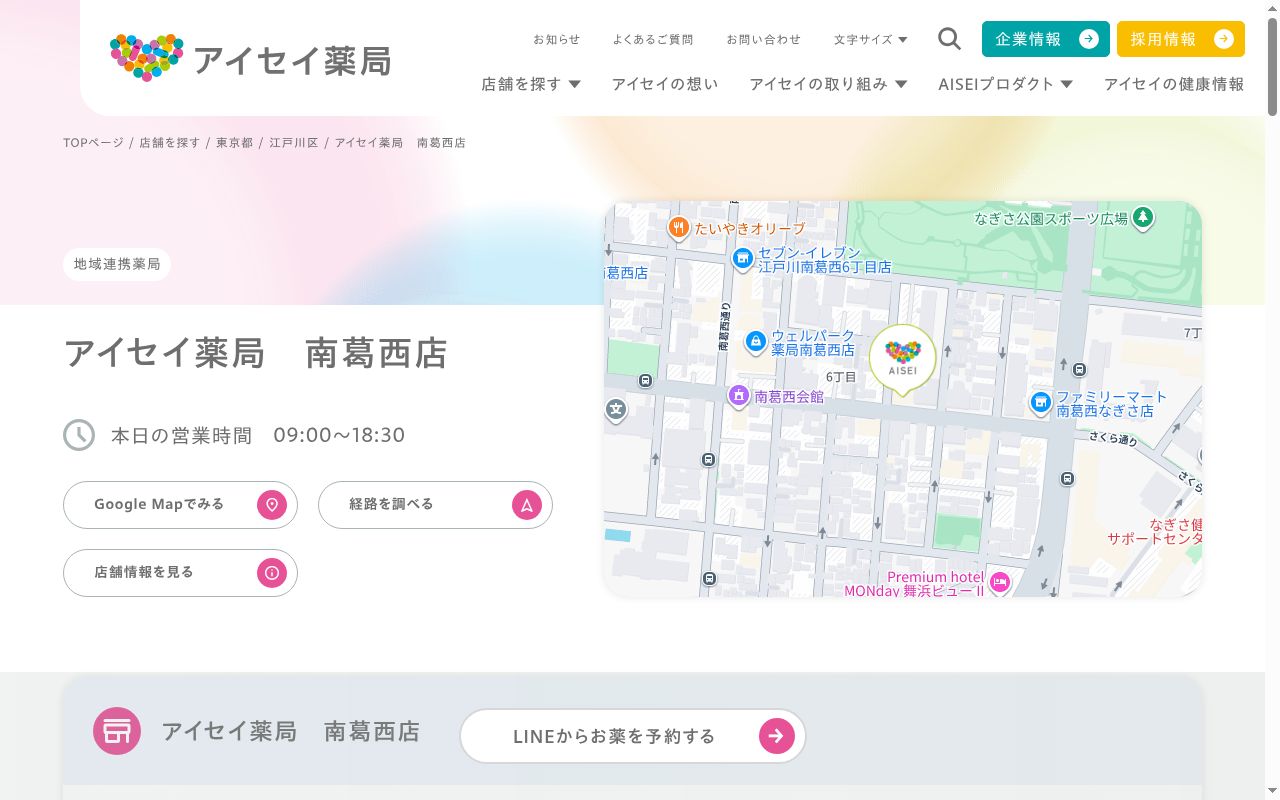The height and width of the screenshot is (800, 1280).
Task: Open the アイセイの想い menu item
Action: (x=665, y=84)
